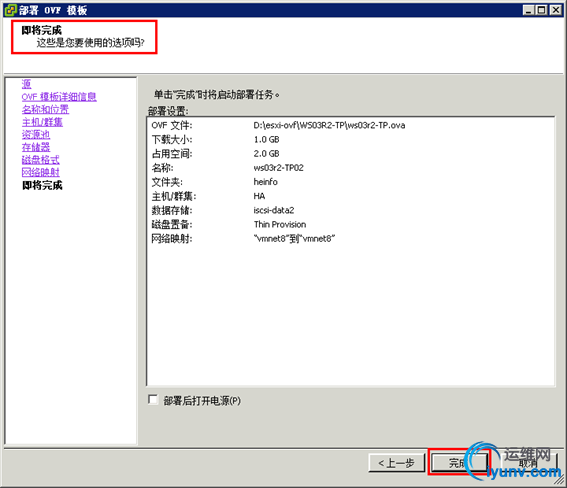Select current step 即将完成 in sidebar
This screenshot has width=567, height=488.
click(42, 185)
